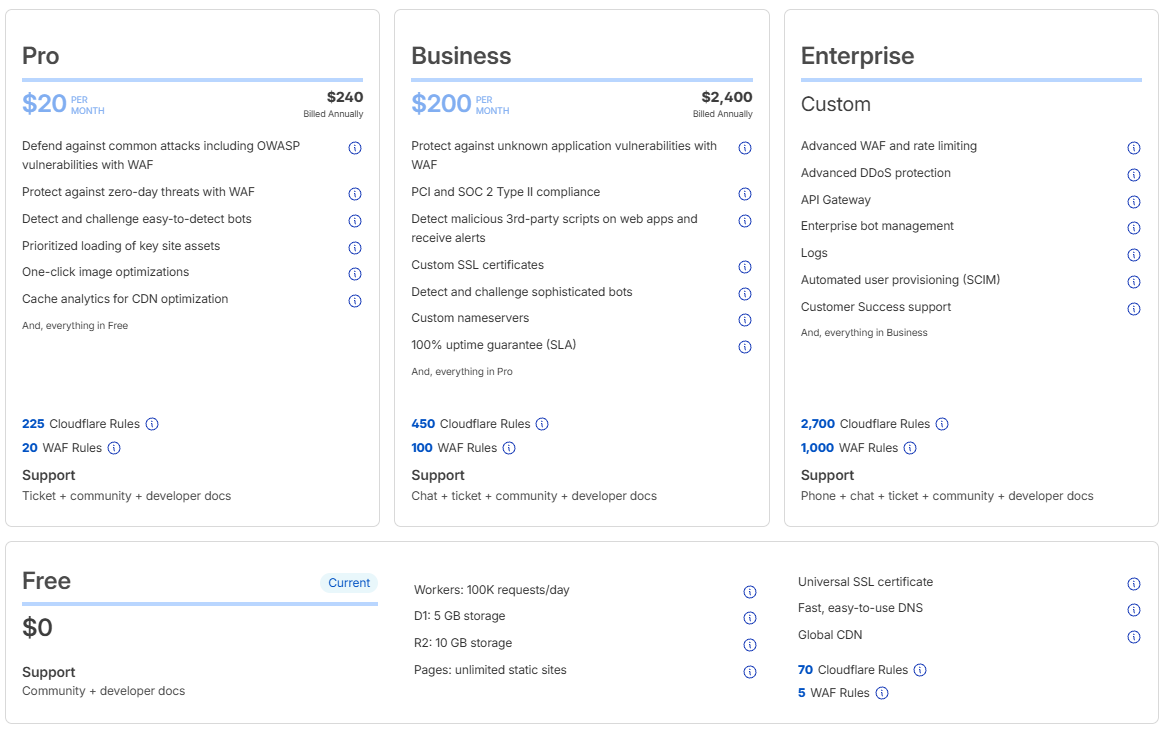The width and height of the screenshot is (1168, 731).
Task: Open info for Free plan's 70 Cloudflare Rules
Action: 920,670
